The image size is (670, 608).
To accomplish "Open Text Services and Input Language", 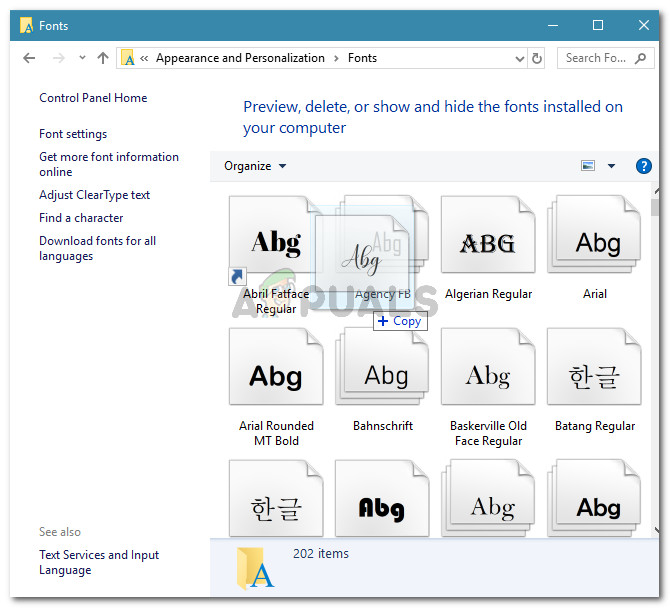I will coord(99,562).
